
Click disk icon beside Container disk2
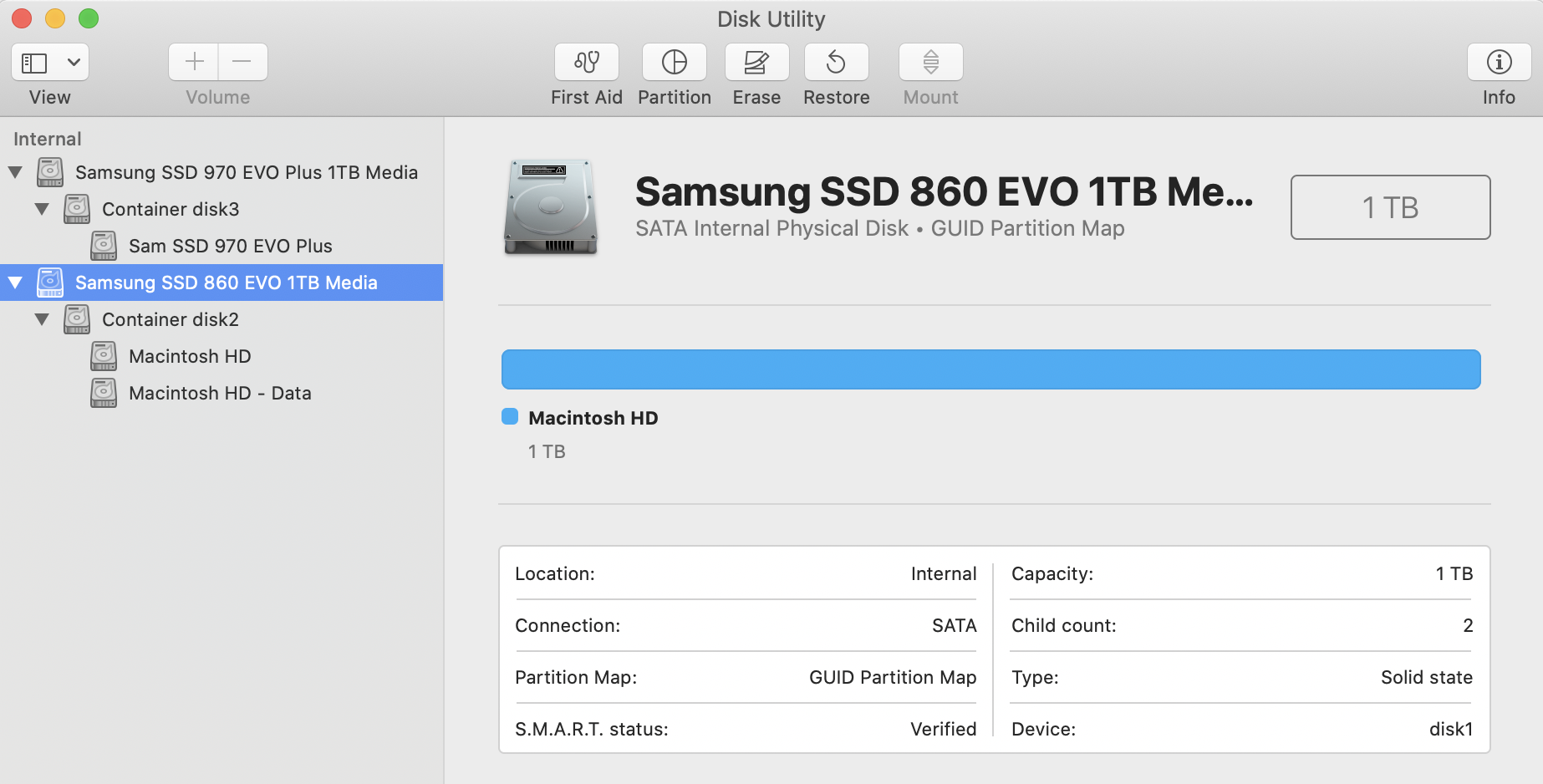[77, 319]
